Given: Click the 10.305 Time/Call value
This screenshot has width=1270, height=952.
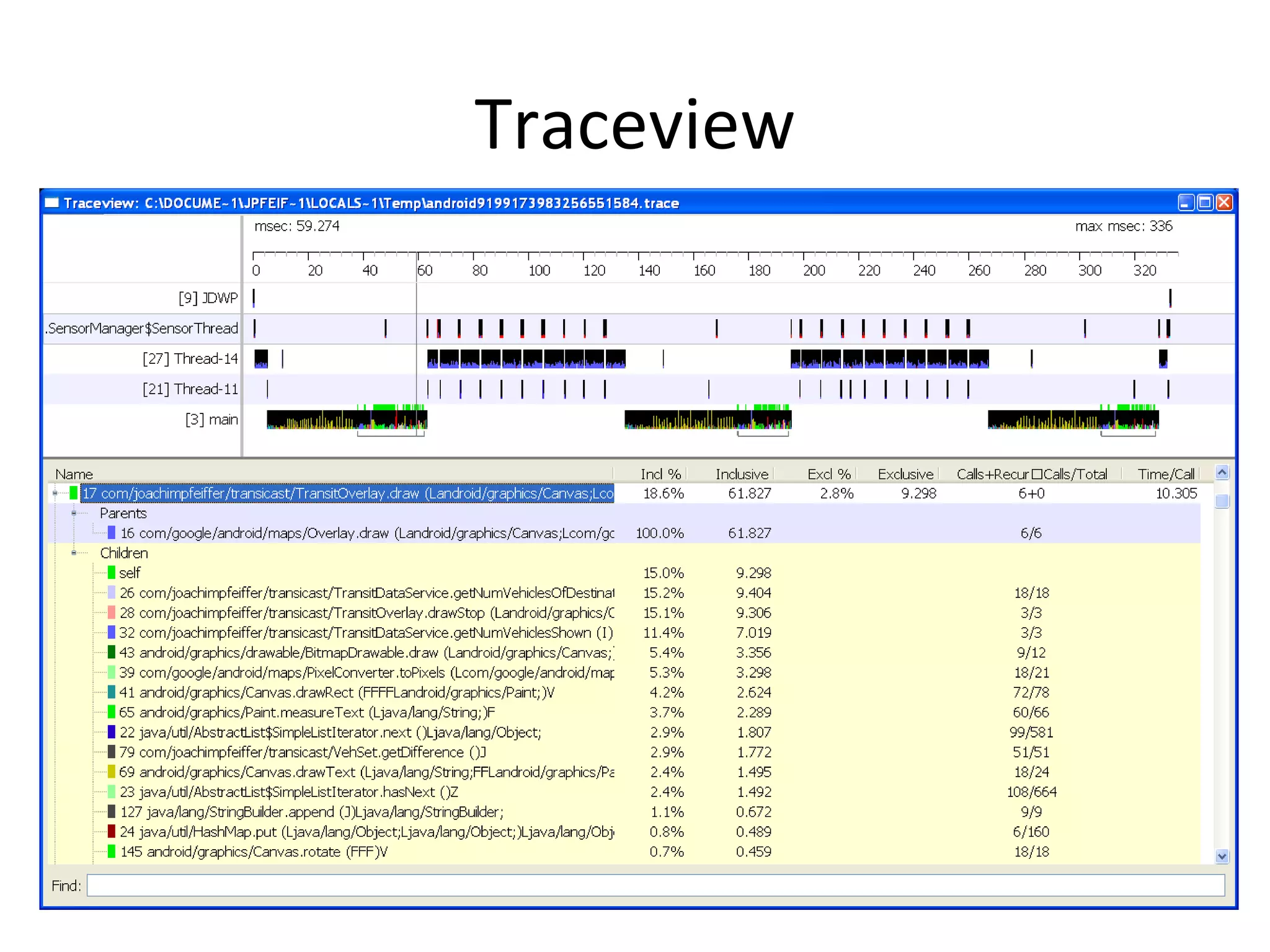Looking at the screenshot, I should pyautogui.click(x=1176, y=493).
